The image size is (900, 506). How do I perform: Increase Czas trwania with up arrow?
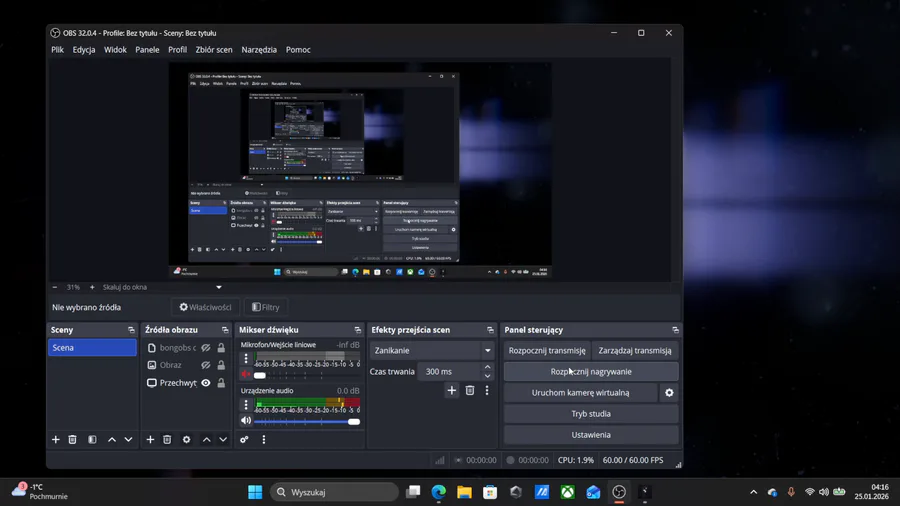pos(487,367)
